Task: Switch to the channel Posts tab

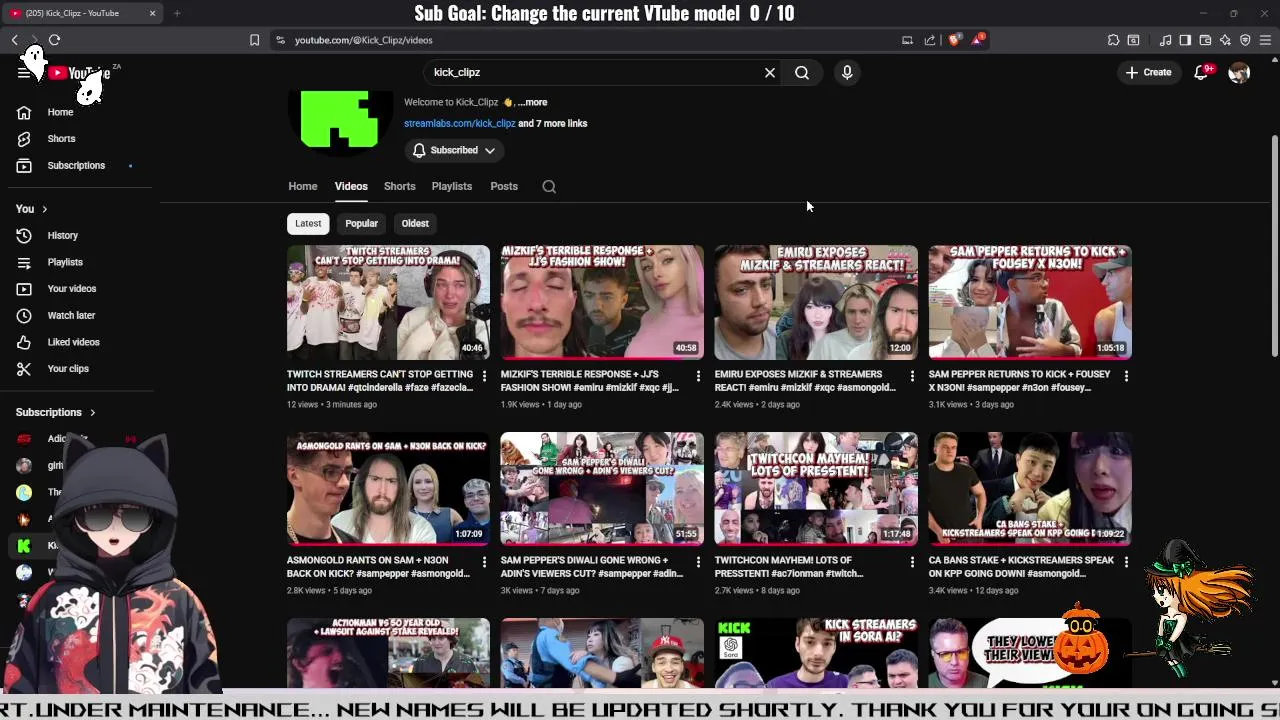Action: pos(504,186)
